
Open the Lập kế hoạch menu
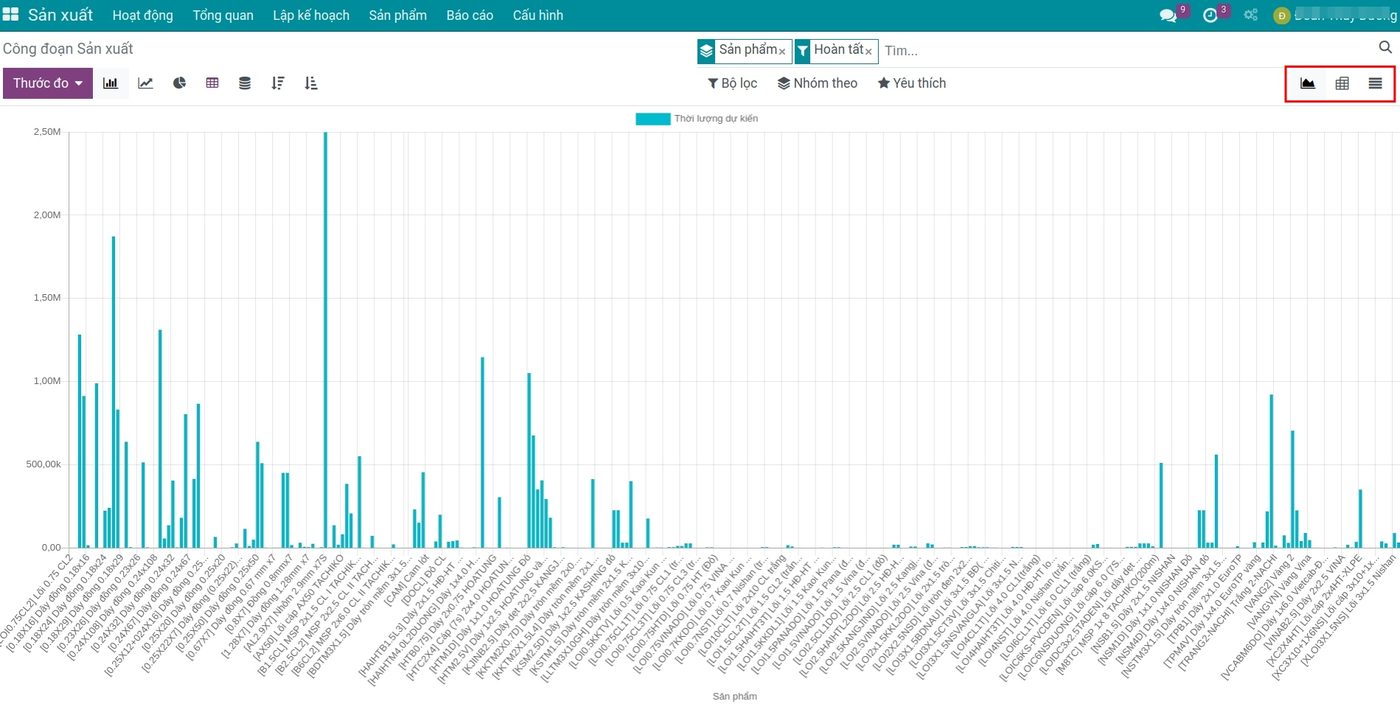311,15
